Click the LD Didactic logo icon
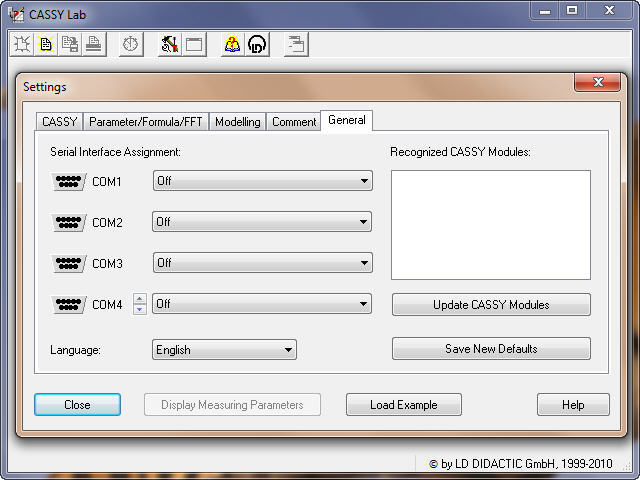The image size is (640, 480). tap(257, 44)
